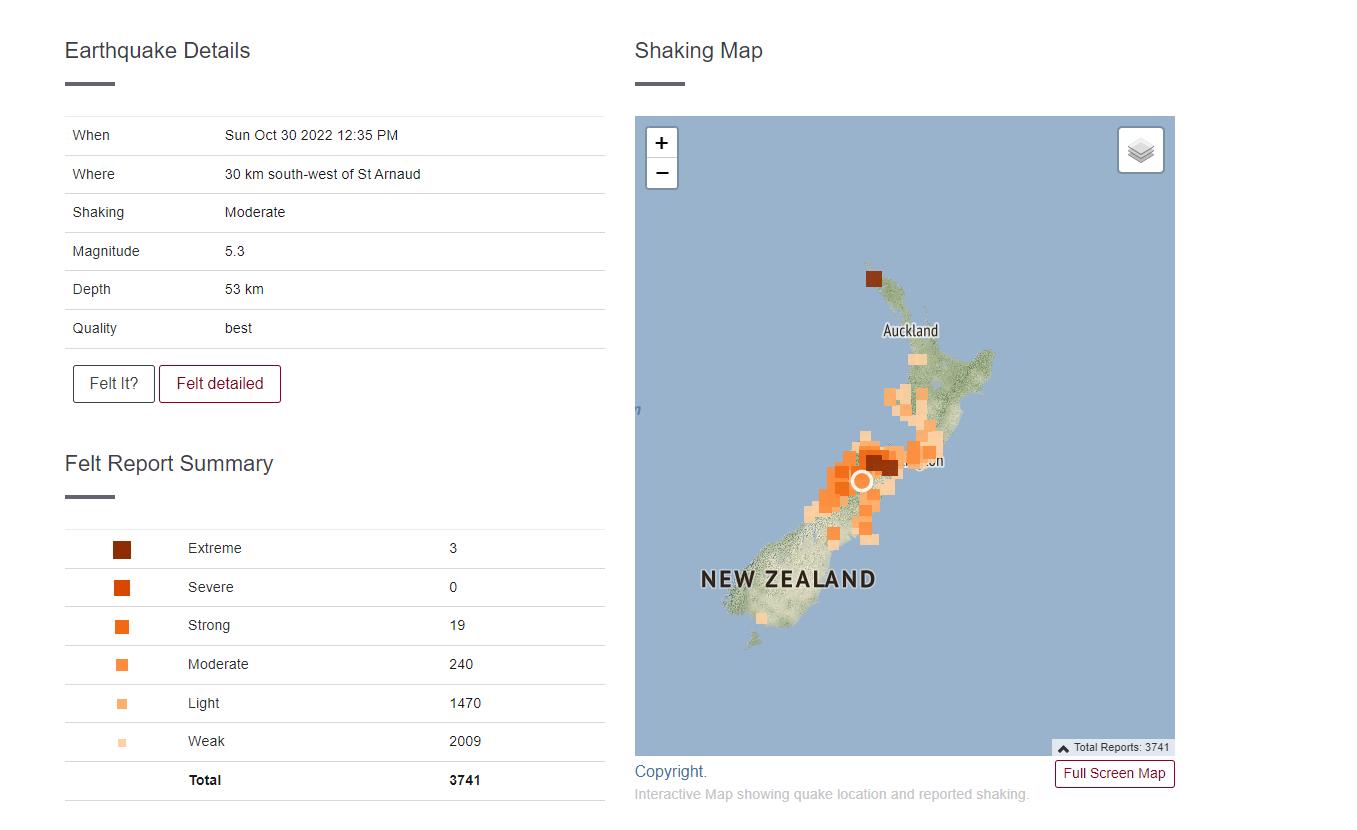This screenshot has height=830, width=1357.
Task: Open the Felt detailed report
Action: [x=220, y=384]
